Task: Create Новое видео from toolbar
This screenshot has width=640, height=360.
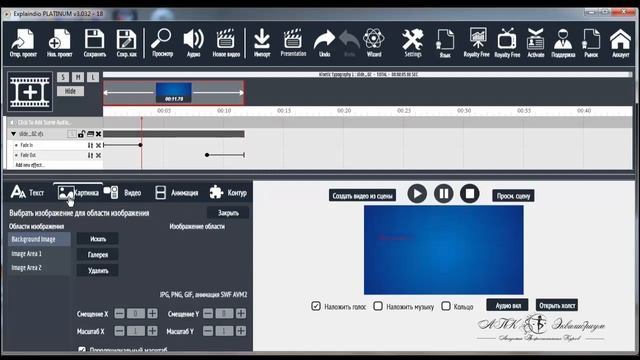Action: click(226, 42)
